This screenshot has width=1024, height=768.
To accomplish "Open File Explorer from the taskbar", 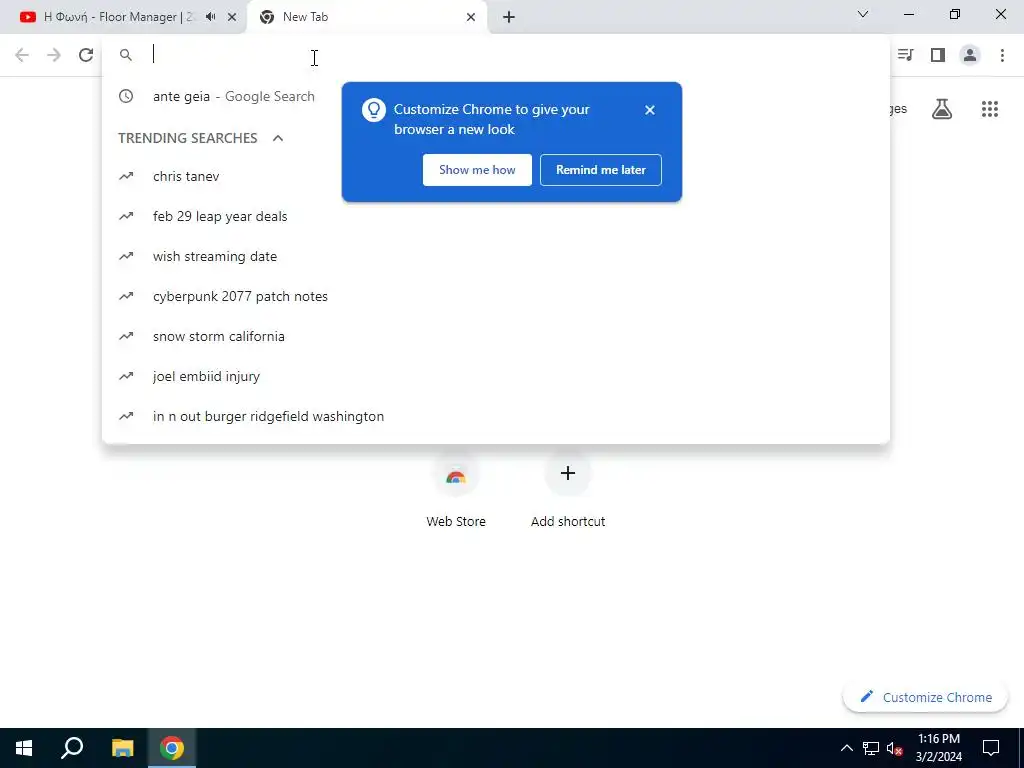I will 122,748.
